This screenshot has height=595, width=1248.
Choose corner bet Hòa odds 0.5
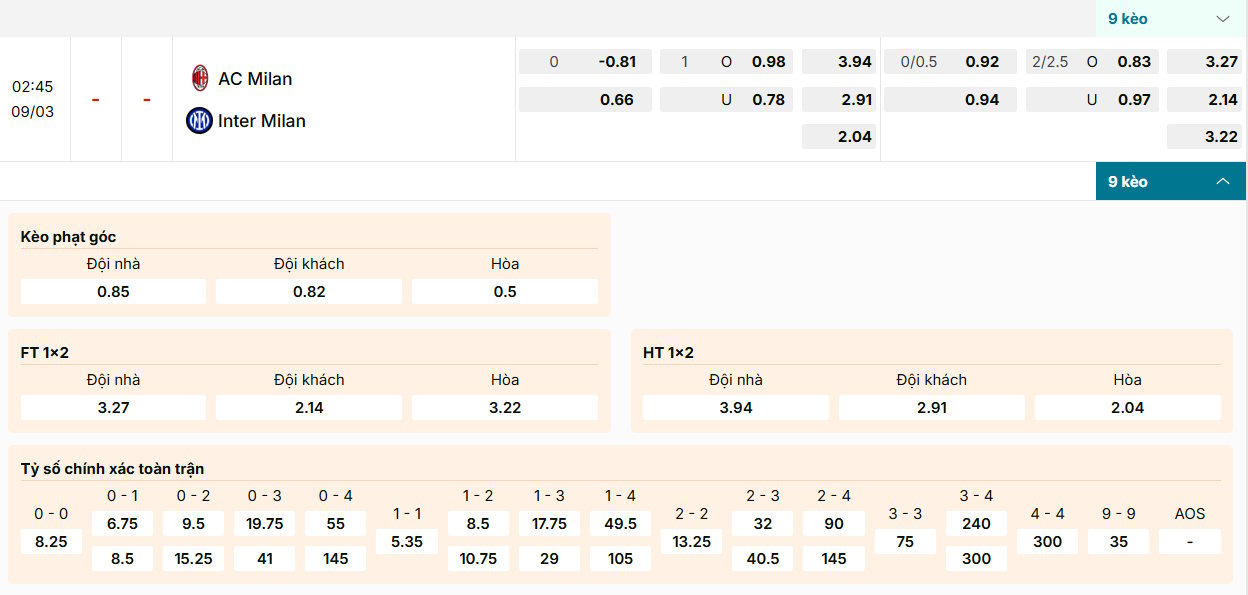click(x=505, y=292)
